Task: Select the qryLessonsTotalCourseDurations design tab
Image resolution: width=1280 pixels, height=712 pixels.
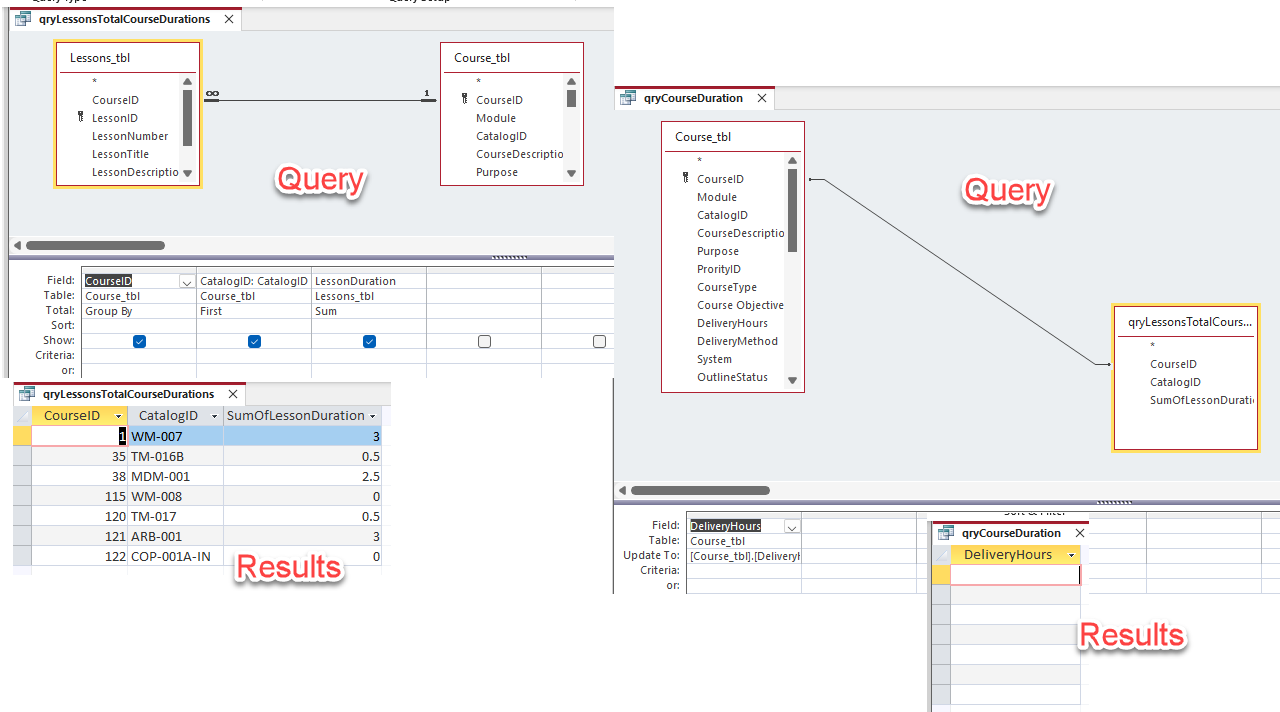Action: coord(125,19)
